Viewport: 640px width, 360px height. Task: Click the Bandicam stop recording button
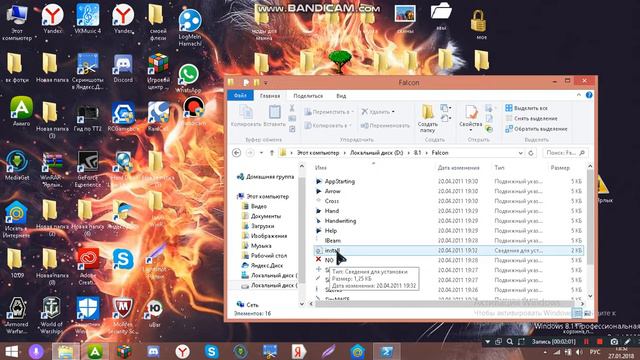pyautogui.click(x=600, y=342)
